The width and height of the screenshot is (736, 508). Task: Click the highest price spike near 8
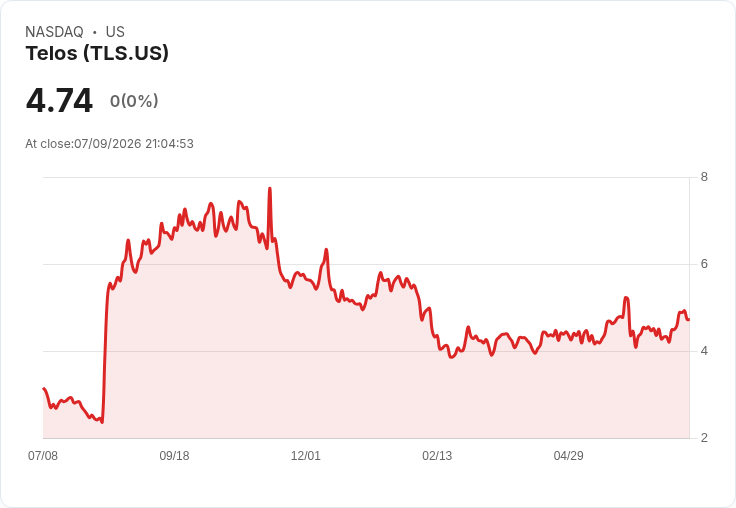[270, 189]
